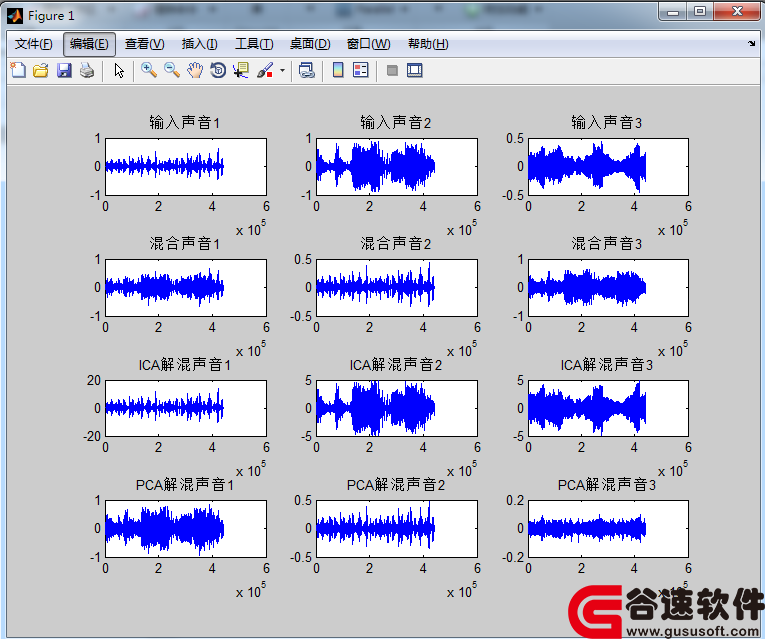Click the Link Plot icon
765x639 pixels.
coord(306,70)
